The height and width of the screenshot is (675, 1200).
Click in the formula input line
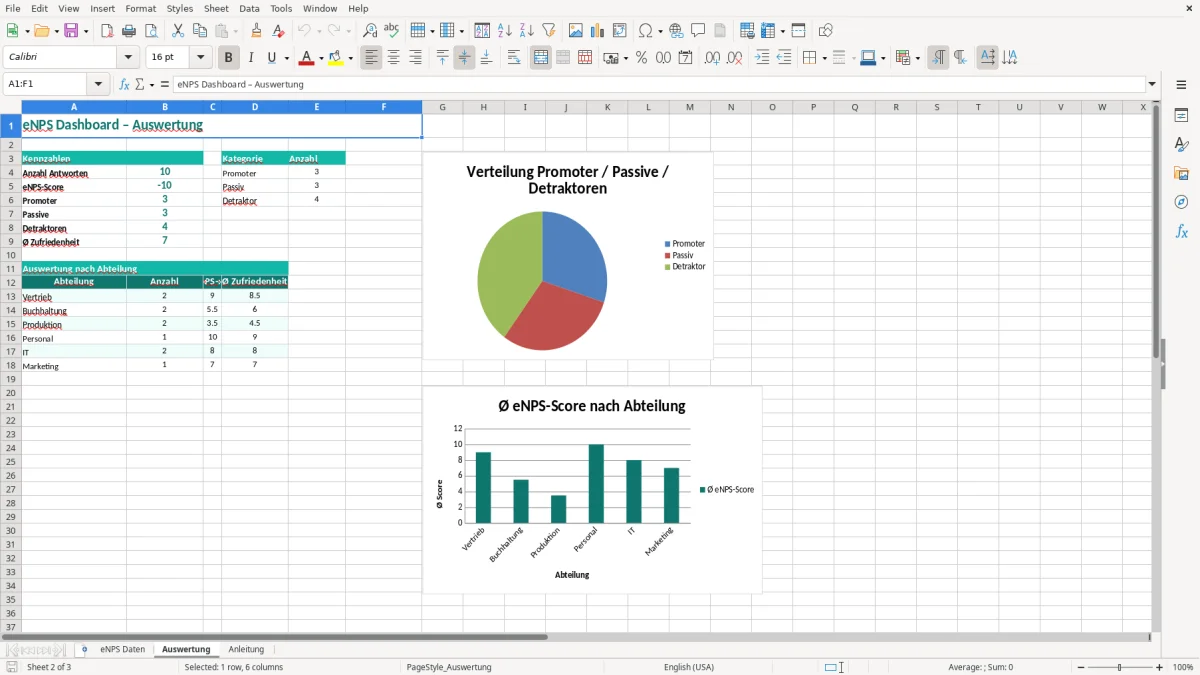(659, 85)
